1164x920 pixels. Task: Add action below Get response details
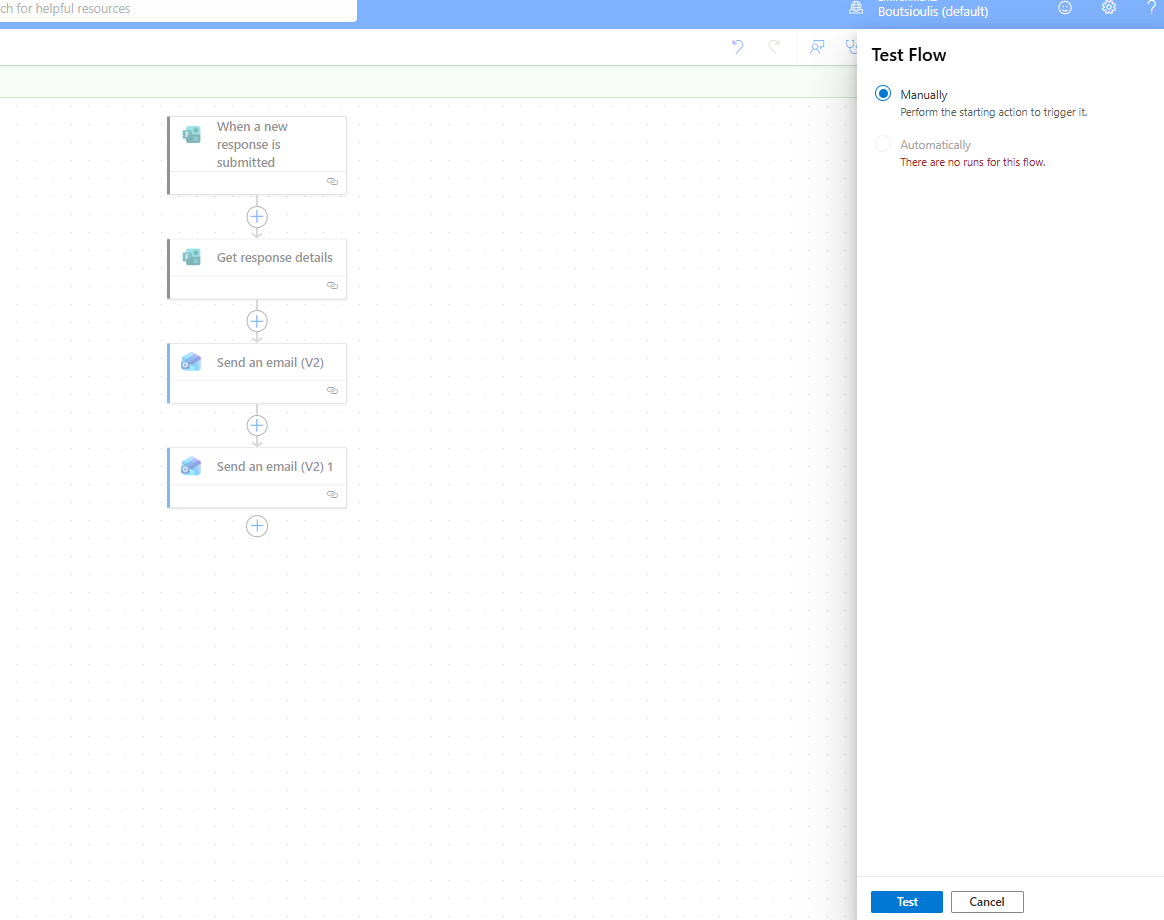[x=257, y=321]
